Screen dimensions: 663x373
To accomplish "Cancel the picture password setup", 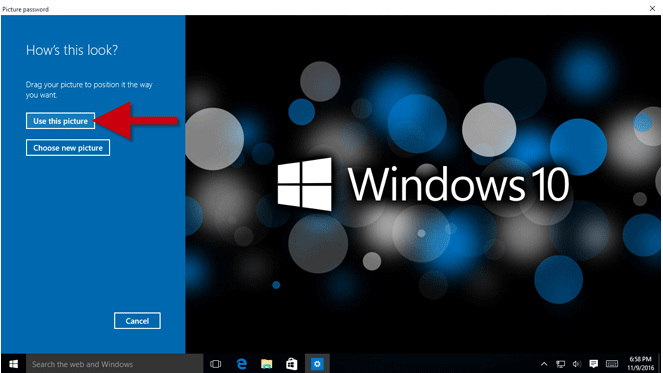I will pos(137,321).
